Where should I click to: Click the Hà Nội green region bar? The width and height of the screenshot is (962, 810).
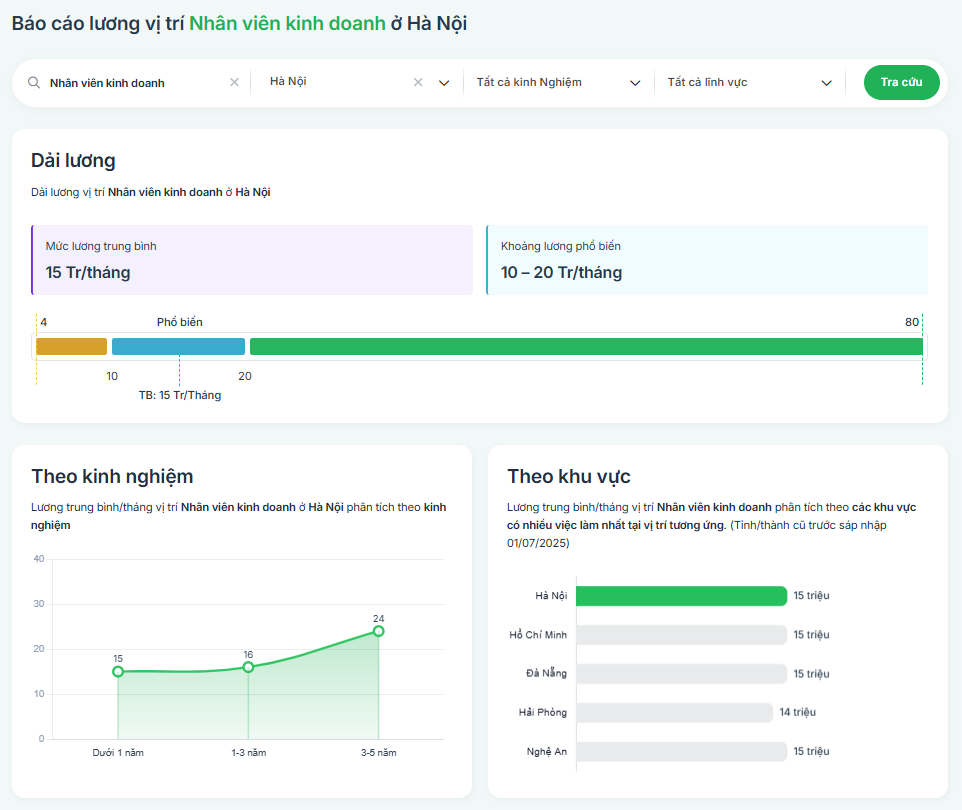pos(682,596)
